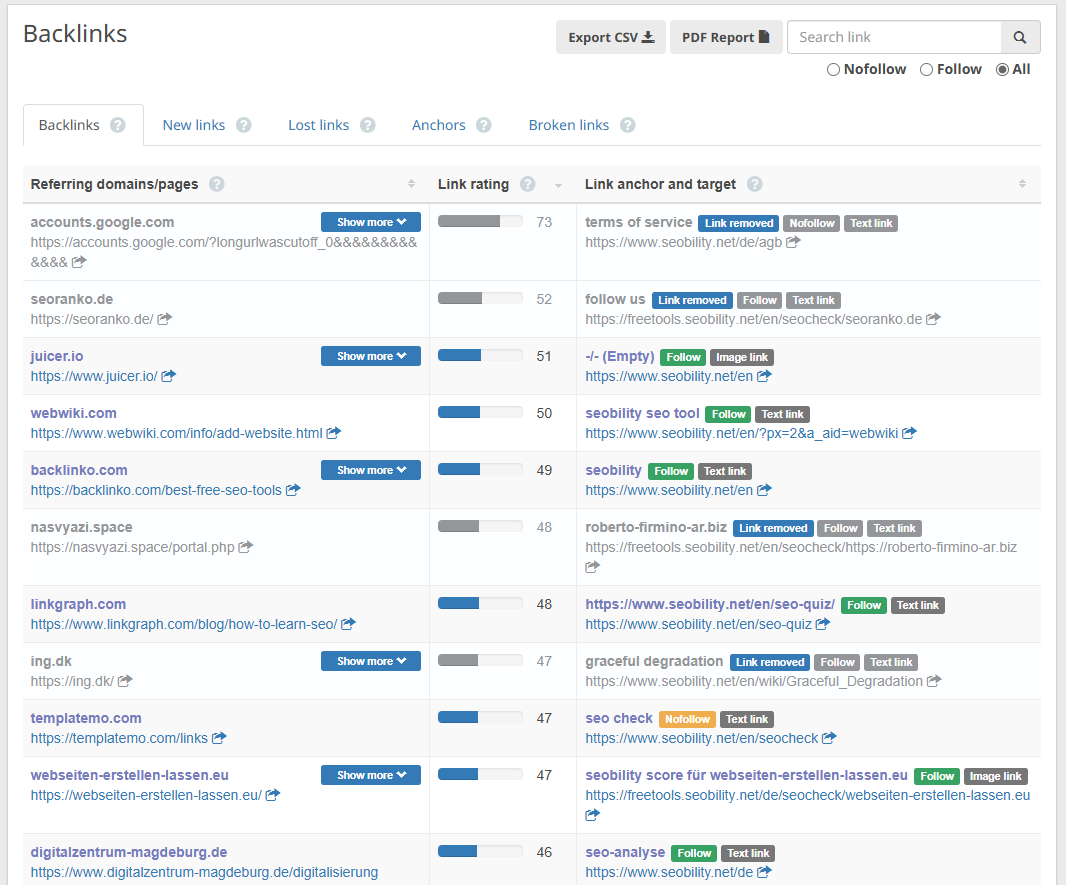Screen dimensions: 1066x885
Task: Open external link icon for nasvyazi.space portal URL
Action: [x=245, y=547]
